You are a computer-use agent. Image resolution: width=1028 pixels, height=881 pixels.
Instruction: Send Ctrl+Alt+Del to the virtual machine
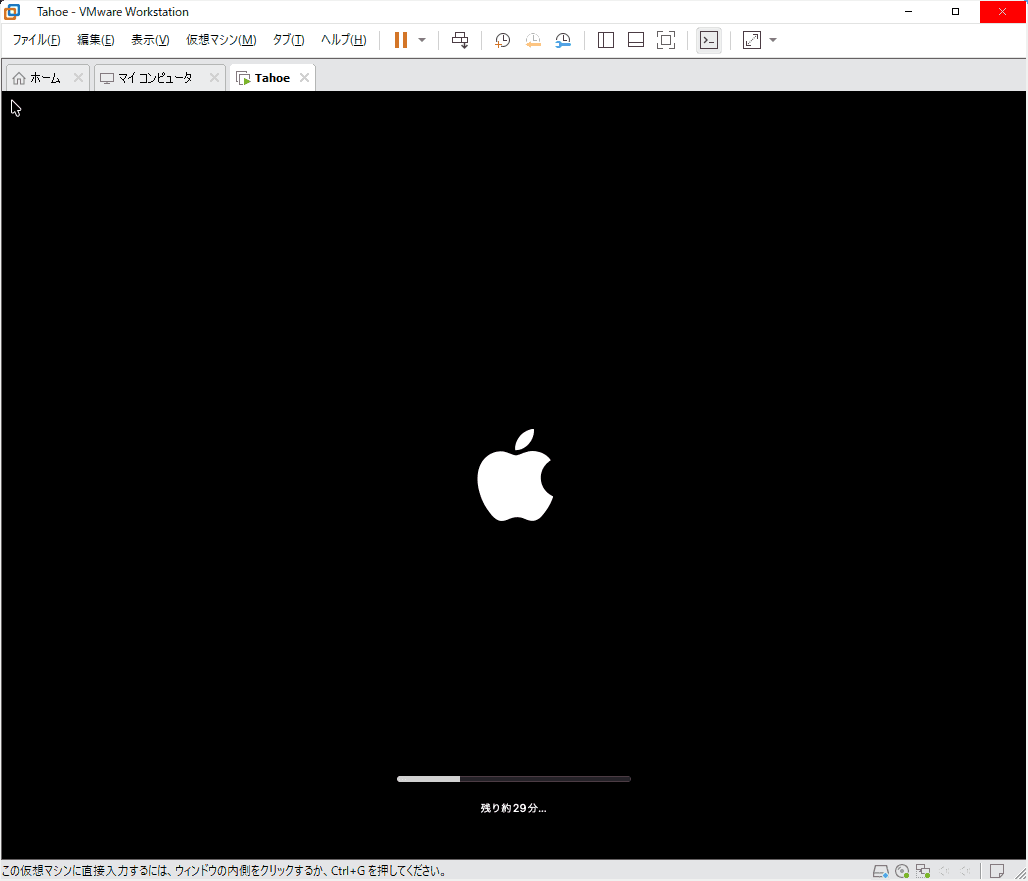click(x=460, y=40)
